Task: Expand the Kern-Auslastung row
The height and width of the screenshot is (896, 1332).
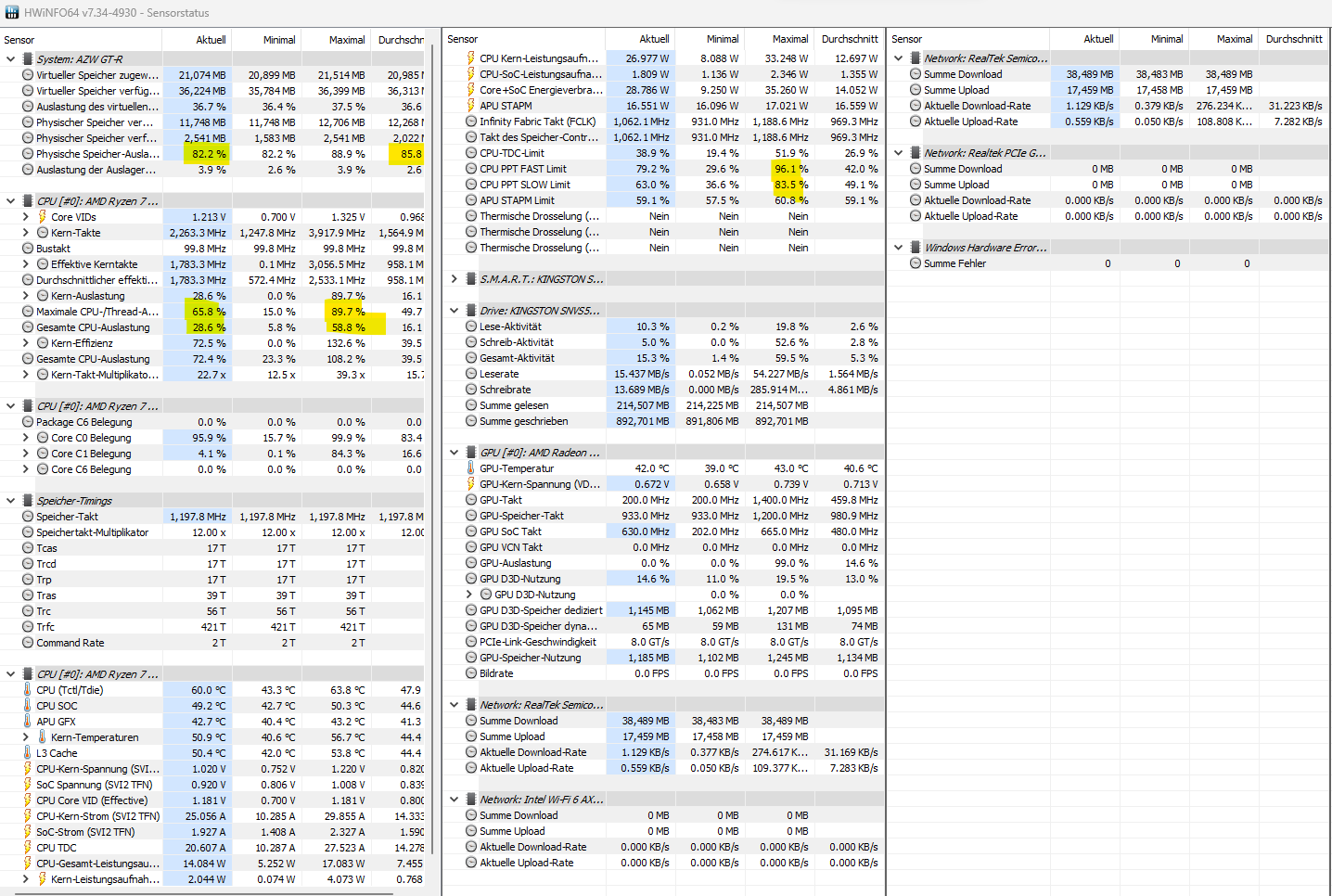Action: (26, 296)
